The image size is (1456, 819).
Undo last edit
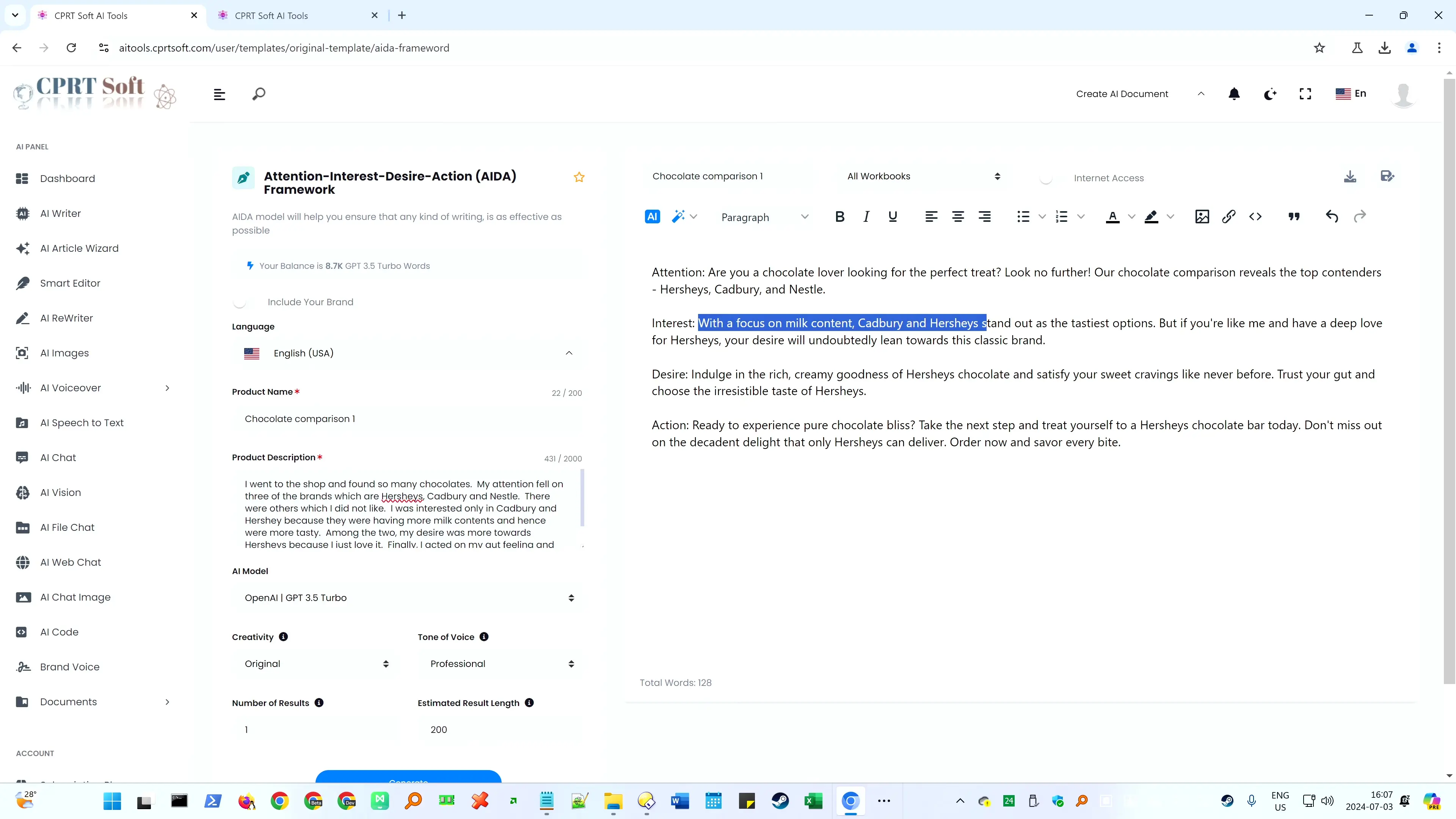[1332, 217]
